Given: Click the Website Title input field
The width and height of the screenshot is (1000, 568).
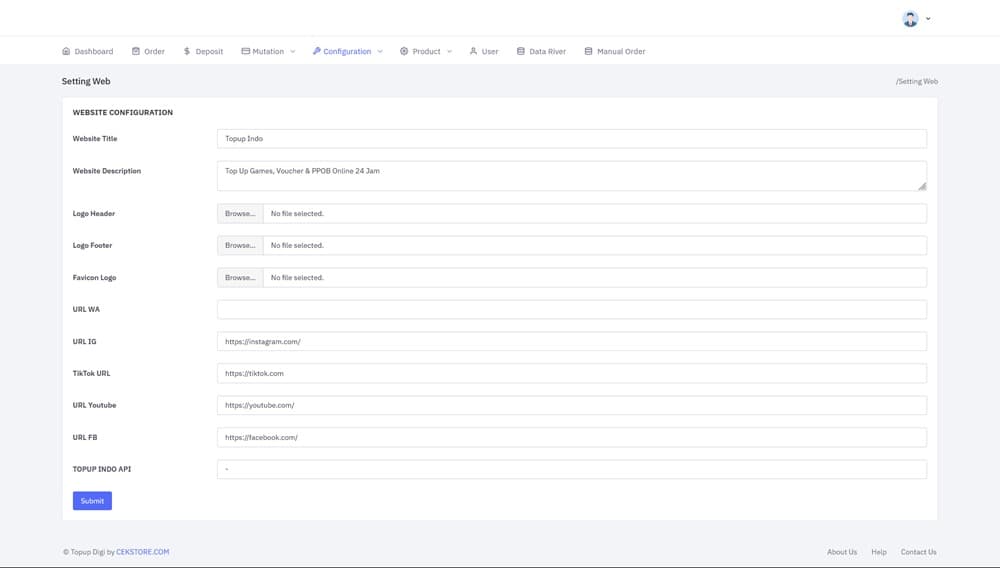Looking at the screenshot, I should coord(571,139).
